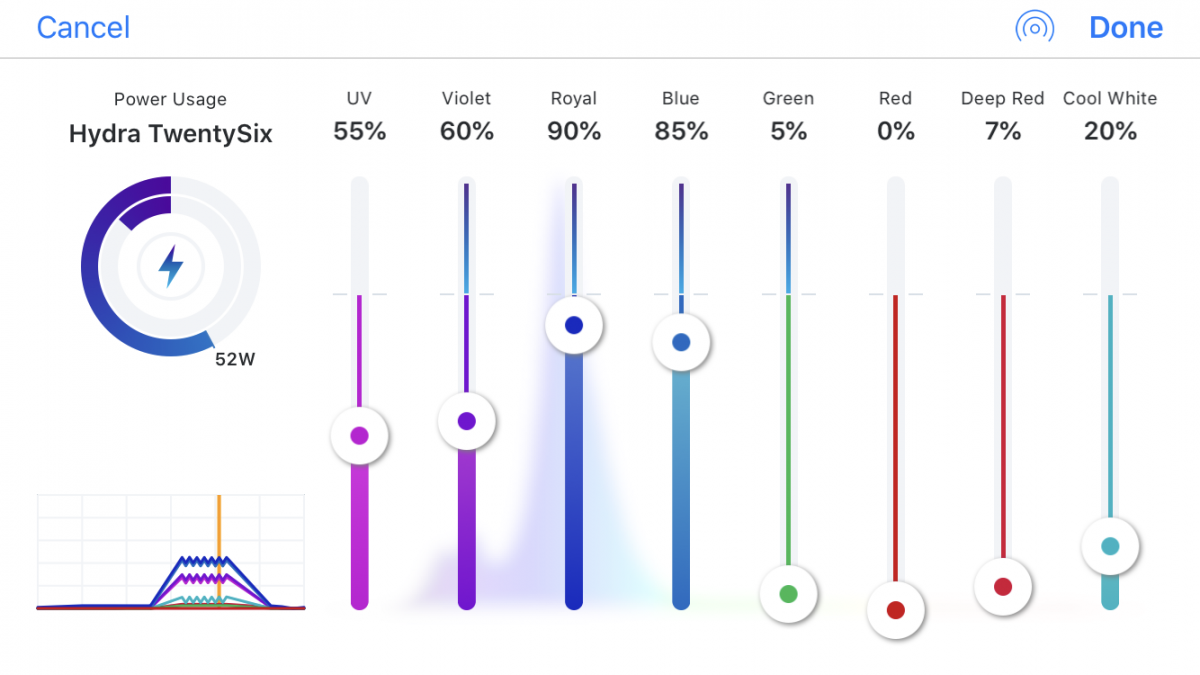The image size is (1200, 675).
Task: Click the Blue slider handle
Action: point(681,342)
